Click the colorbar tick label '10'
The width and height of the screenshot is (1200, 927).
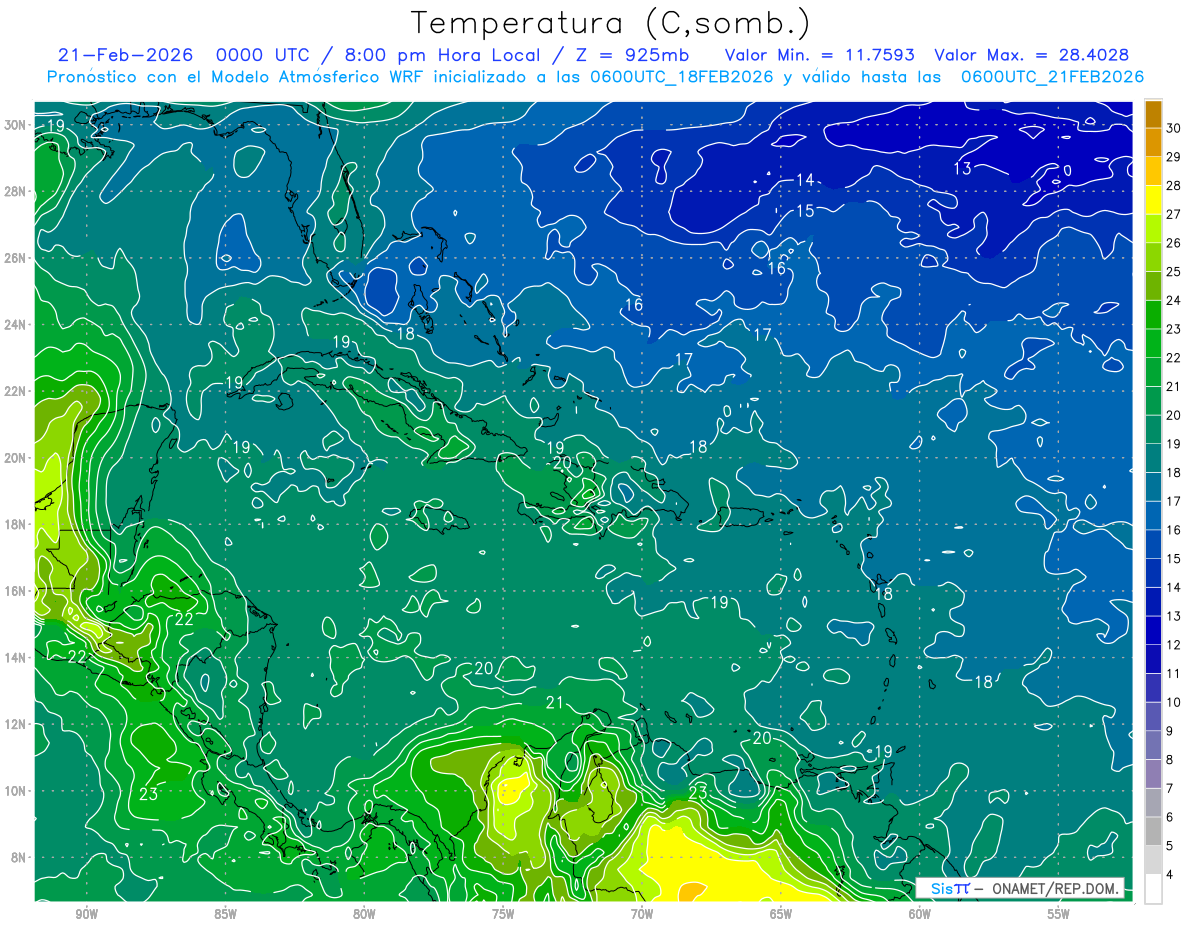pos(1174,702)
